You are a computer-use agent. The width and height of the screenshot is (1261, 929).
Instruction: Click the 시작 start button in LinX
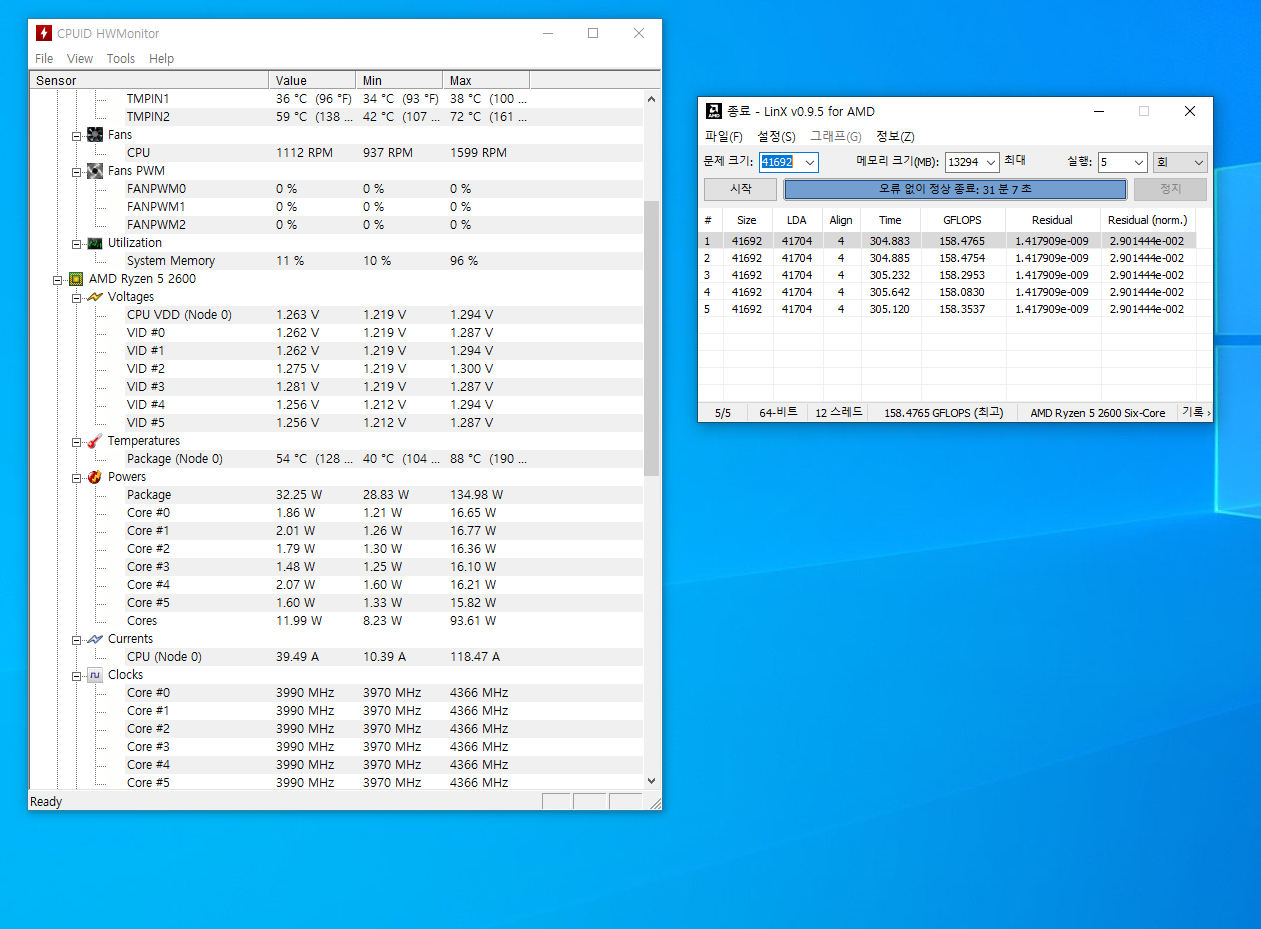[x=740, y=189]
